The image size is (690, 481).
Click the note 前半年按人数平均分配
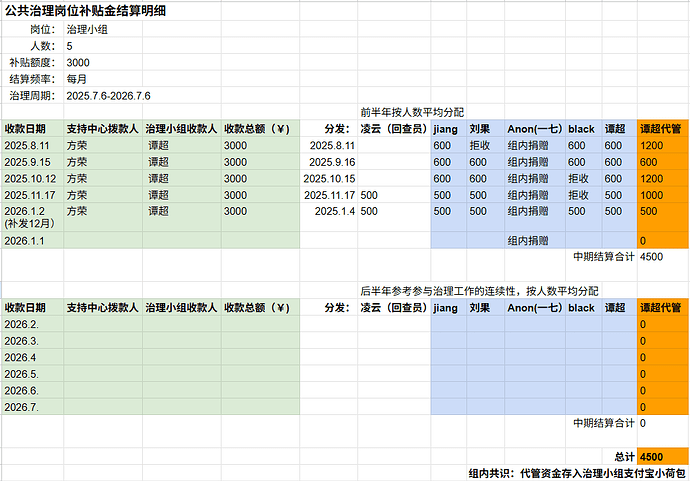[412, 113]
